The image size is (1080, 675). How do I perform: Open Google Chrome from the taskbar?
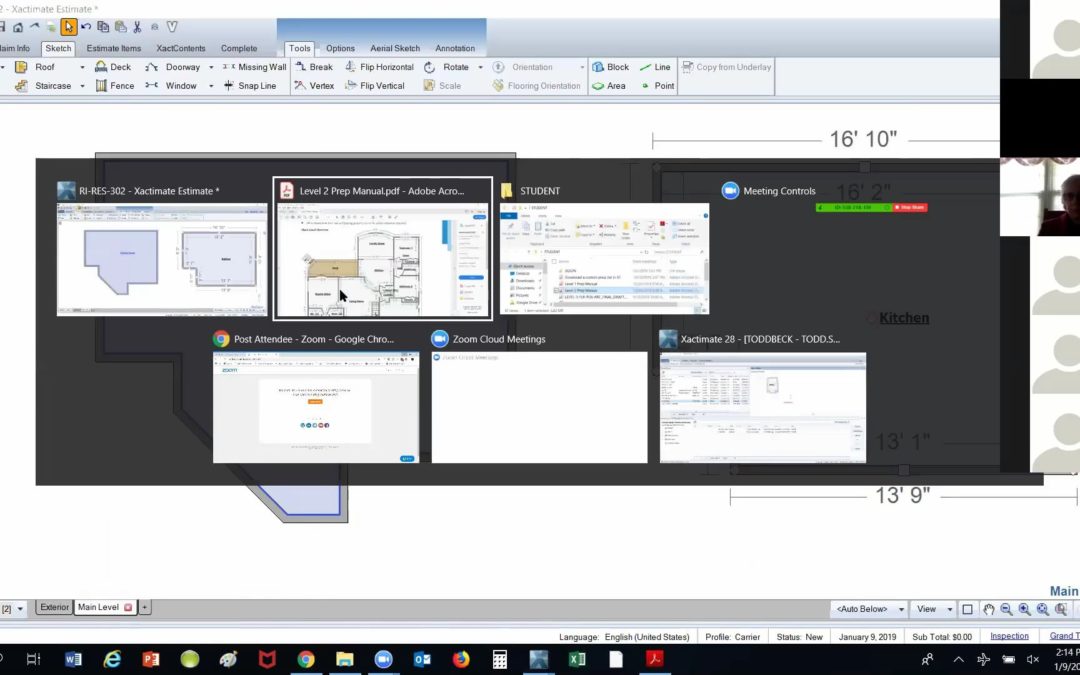pyautogui.click(x=306, y=659)
